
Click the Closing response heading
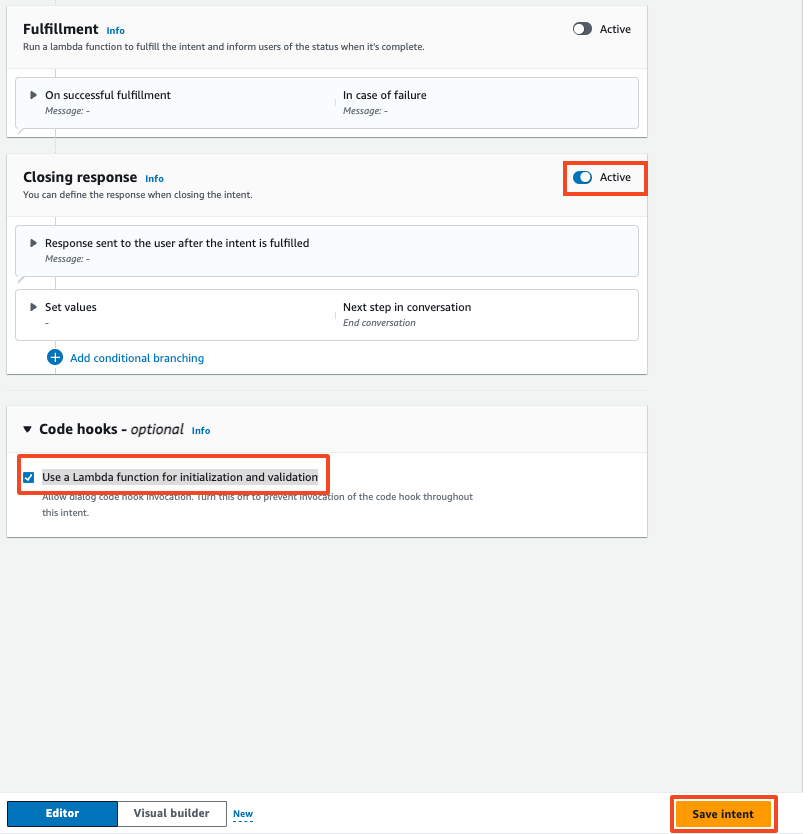pyautogui.click(x=80, y=177)
